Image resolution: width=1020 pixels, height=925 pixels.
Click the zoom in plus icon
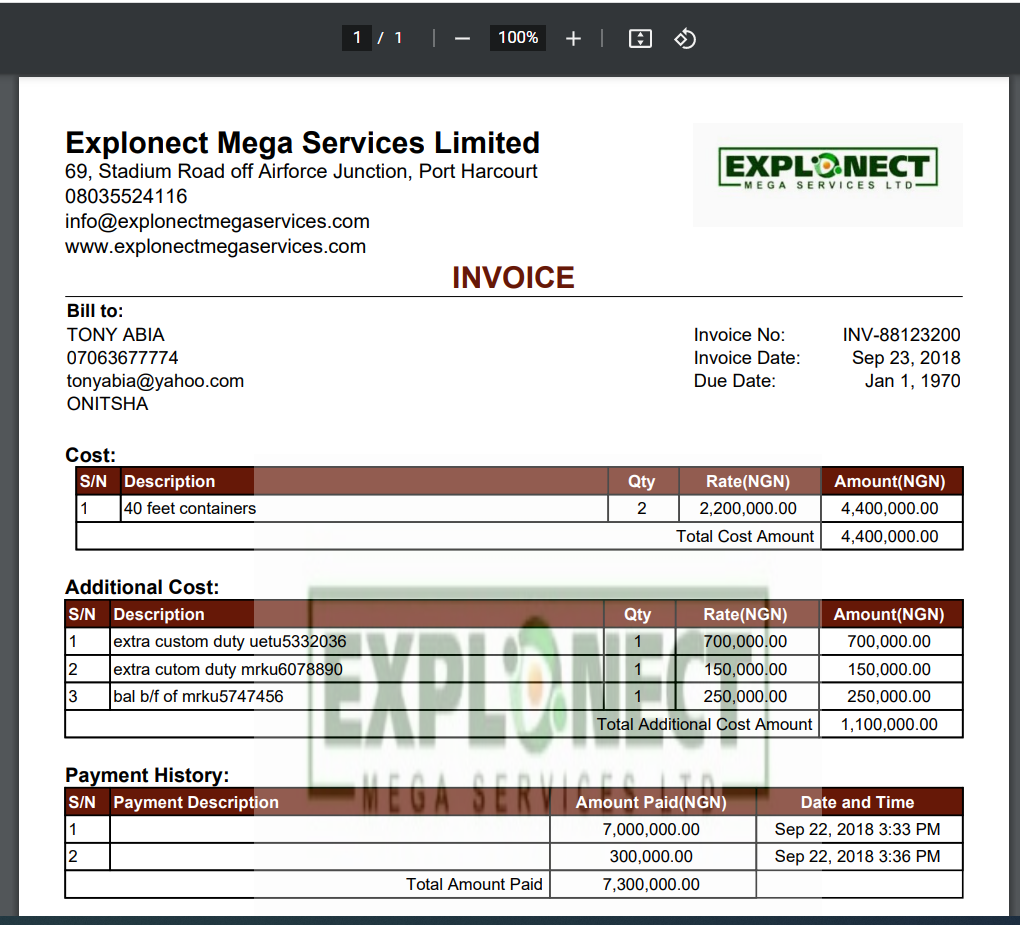click(573, 38)
